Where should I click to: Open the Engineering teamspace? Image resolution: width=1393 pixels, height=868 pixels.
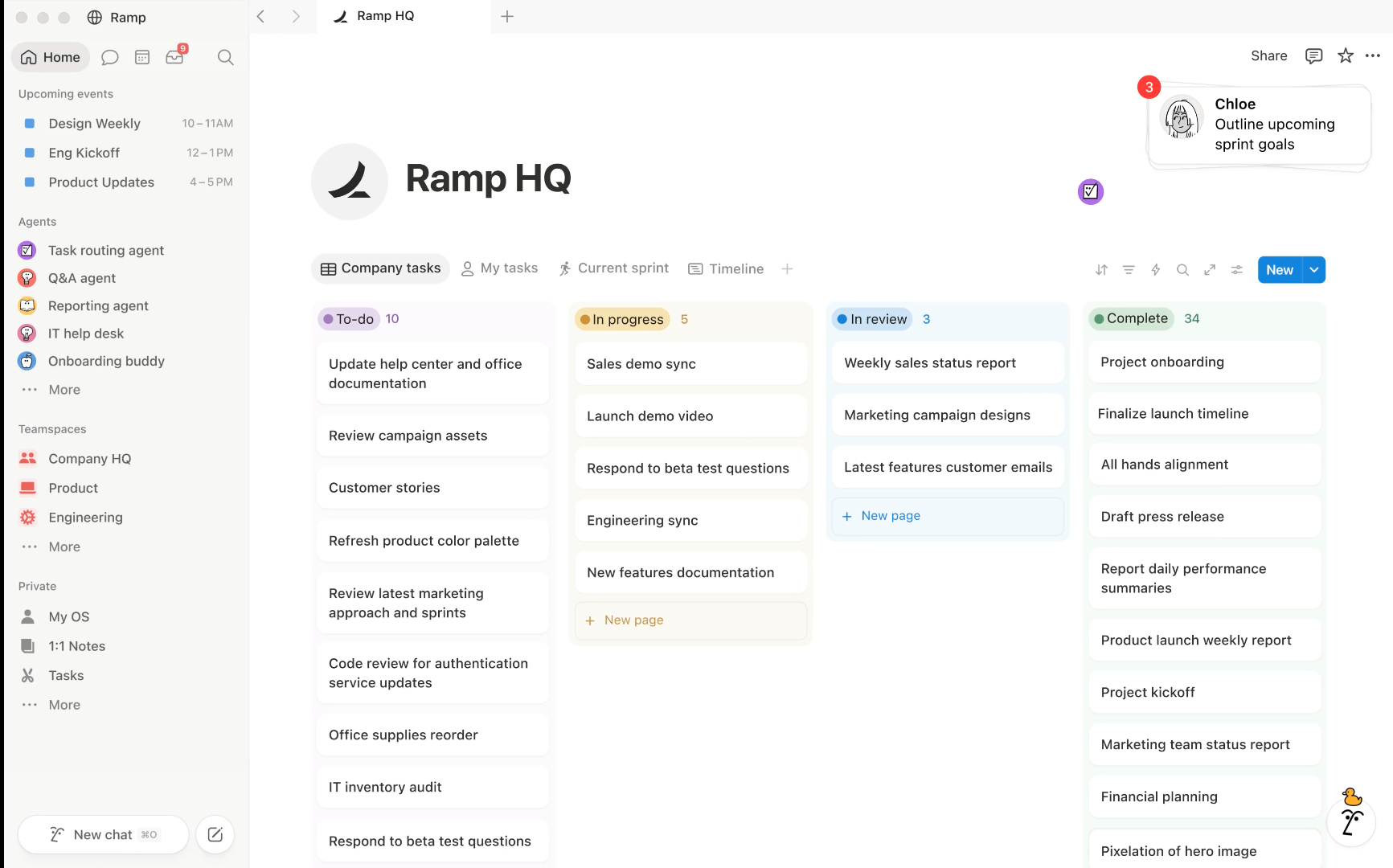[x=72, y=518]
